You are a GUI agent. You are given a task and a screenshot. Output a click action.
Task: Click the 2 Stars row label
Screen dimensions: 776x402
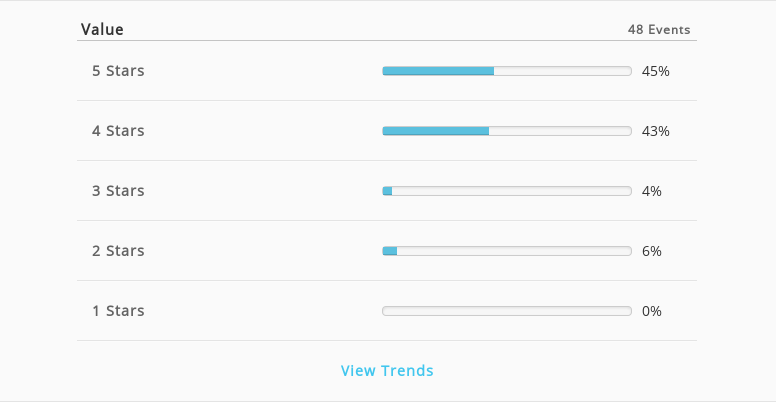118,251
